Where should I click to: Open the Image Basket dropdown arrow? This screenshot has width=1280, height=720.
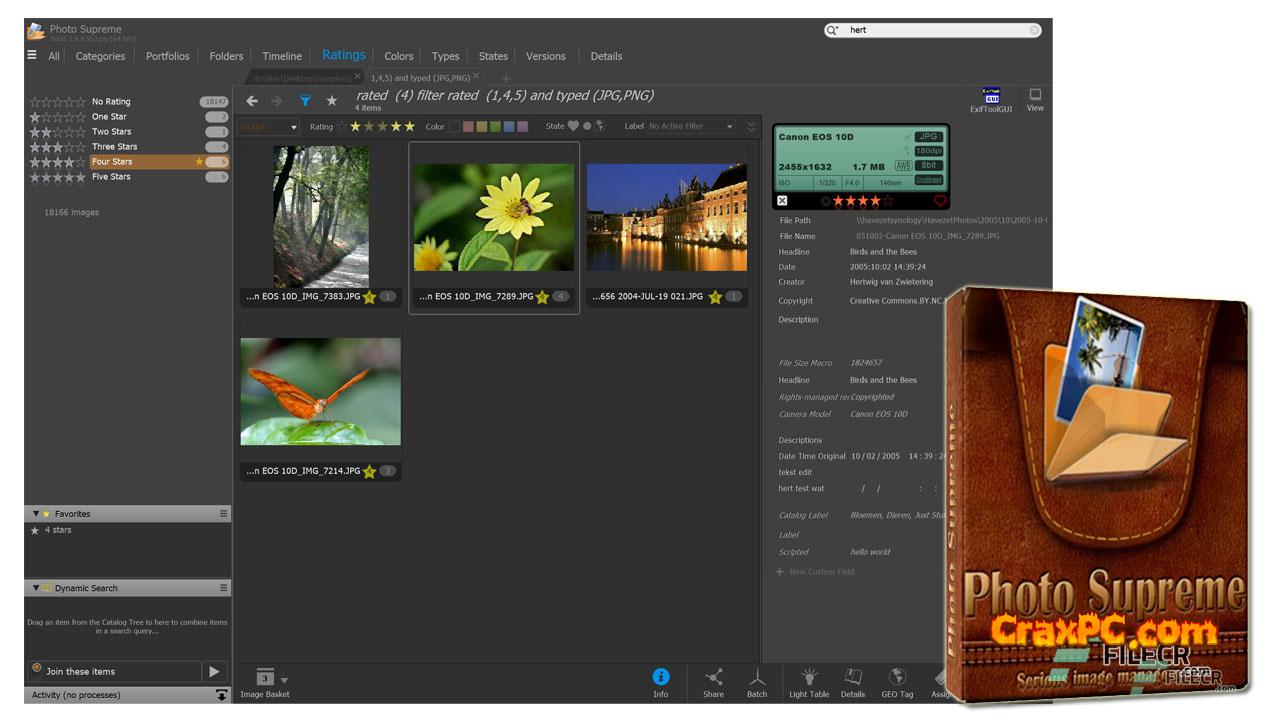coord(284,680)
